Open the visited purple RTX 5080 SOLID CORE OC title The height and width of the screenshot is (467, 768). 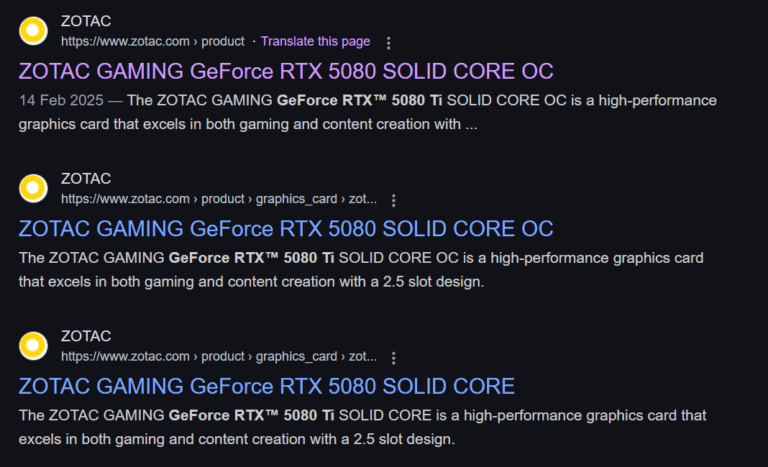click(286, 72)
